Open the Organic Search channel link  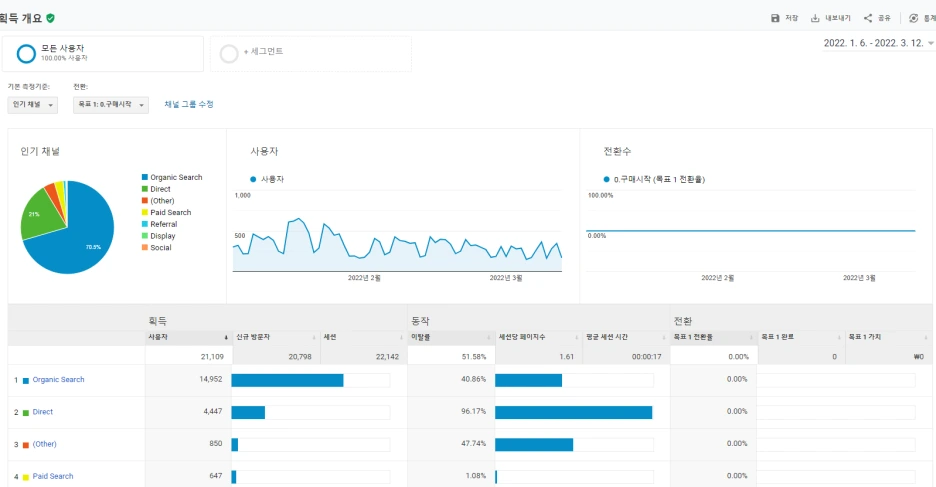pos(58,380)
